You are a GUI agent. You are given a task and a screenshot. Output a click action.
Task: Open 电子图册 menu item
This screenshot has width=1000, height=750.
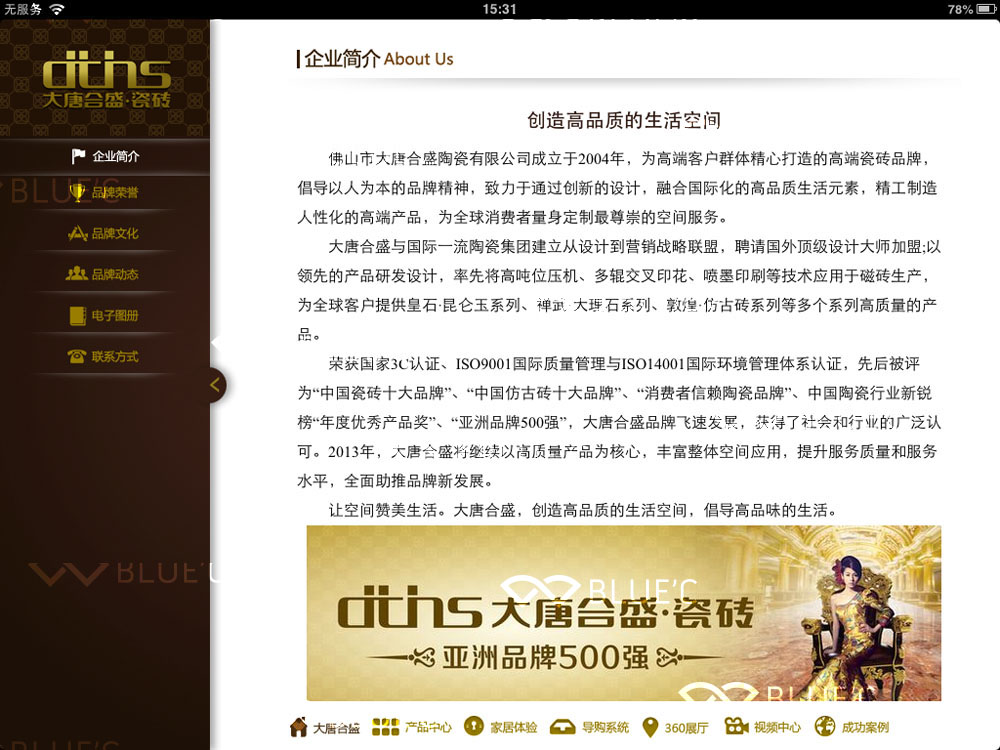click(104, 316)
